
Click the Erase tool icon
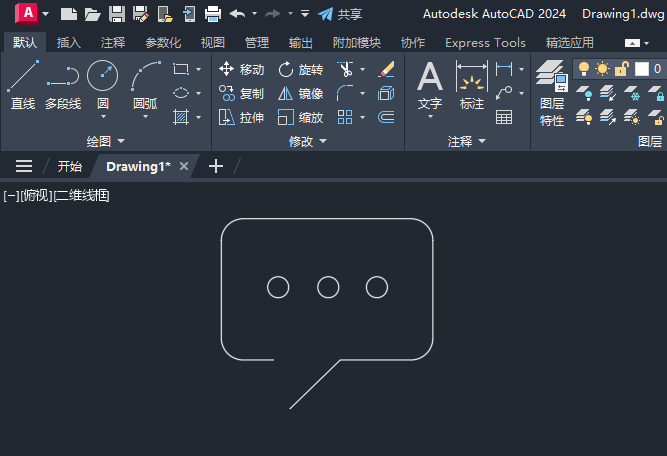386,69
